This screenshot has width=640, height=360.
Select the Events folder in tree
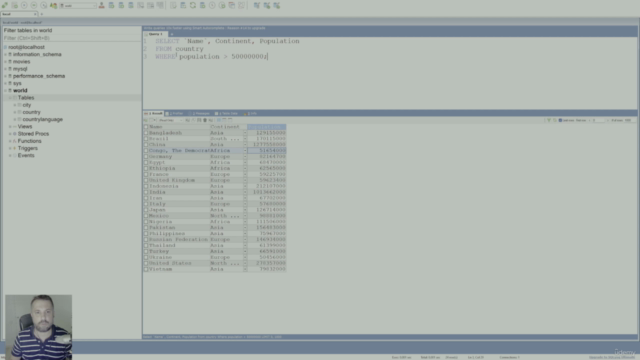26,156
